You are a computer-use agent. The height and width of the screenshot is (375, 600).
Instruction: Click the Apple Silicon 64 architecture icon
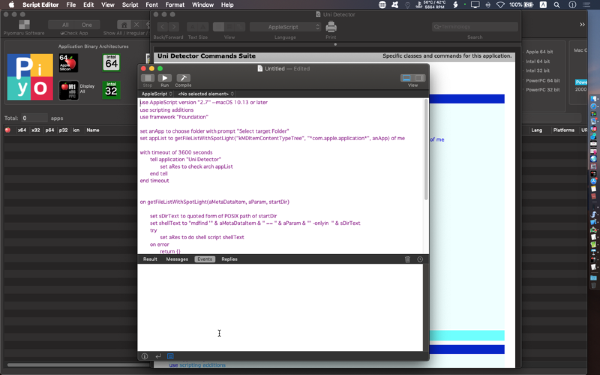coord(68,63)
